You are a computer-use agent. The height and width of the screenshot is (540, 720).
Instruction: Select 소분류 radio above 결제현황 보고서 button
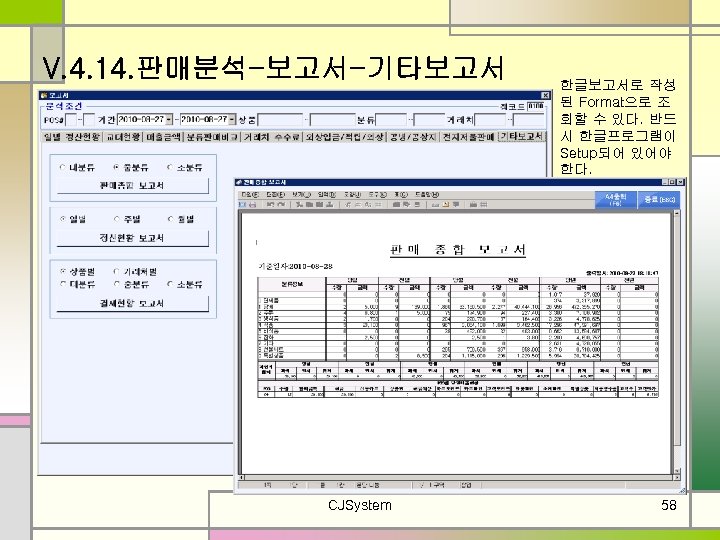click(x=170, y=284)
